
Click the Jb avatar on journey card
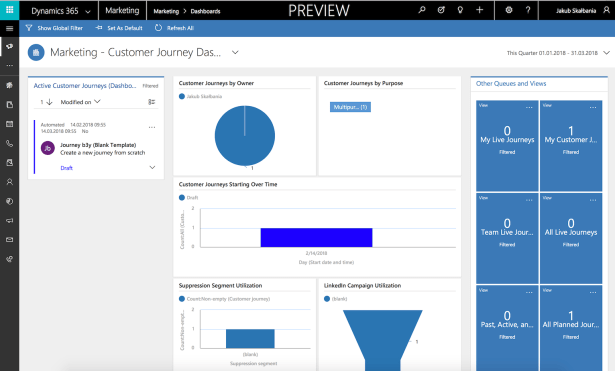48,148
